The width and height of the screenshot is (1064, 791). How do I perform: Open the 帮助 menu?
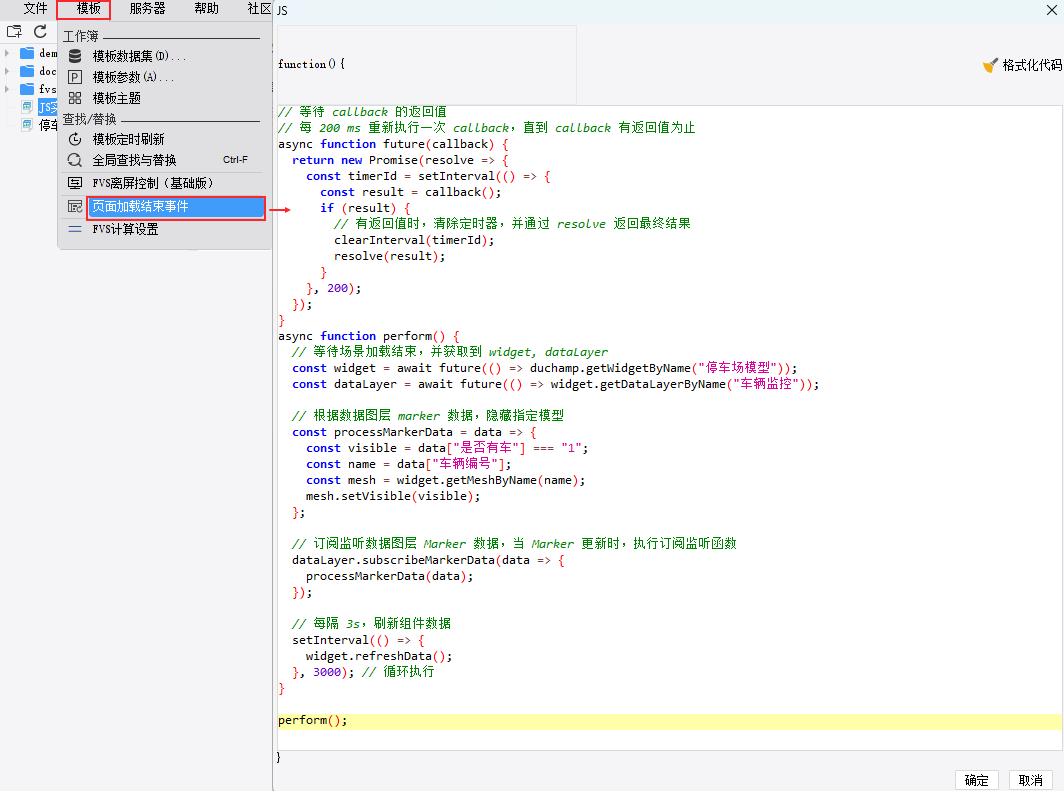(x=206, y=9)
